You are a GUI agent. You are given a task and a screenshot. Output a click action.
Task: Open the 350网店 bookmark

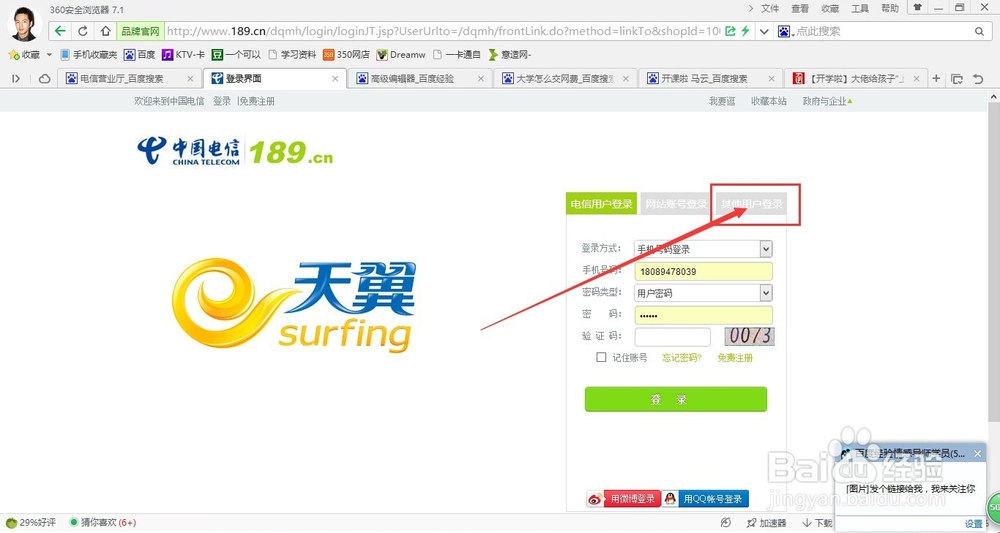(x=346, y=55)
